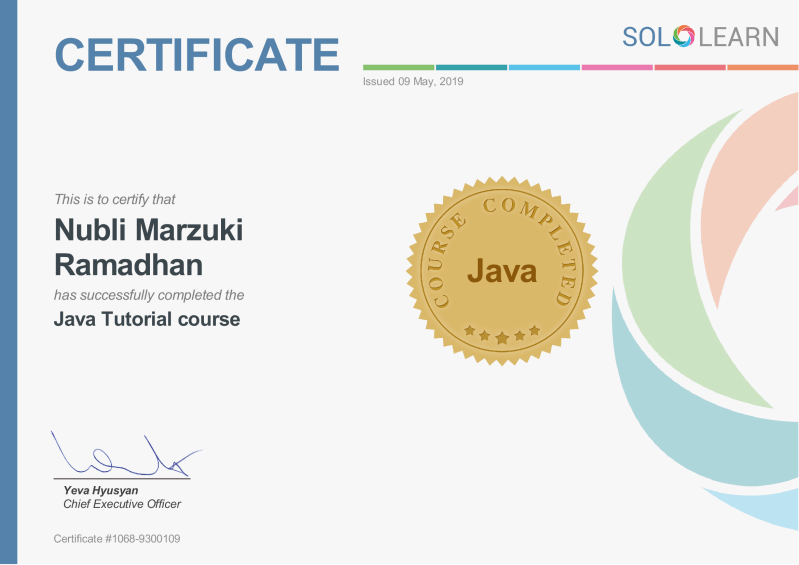Click the CEO handwritten signature
The height and width of the screenshot is (565, 799).
[x=125, y=453]
